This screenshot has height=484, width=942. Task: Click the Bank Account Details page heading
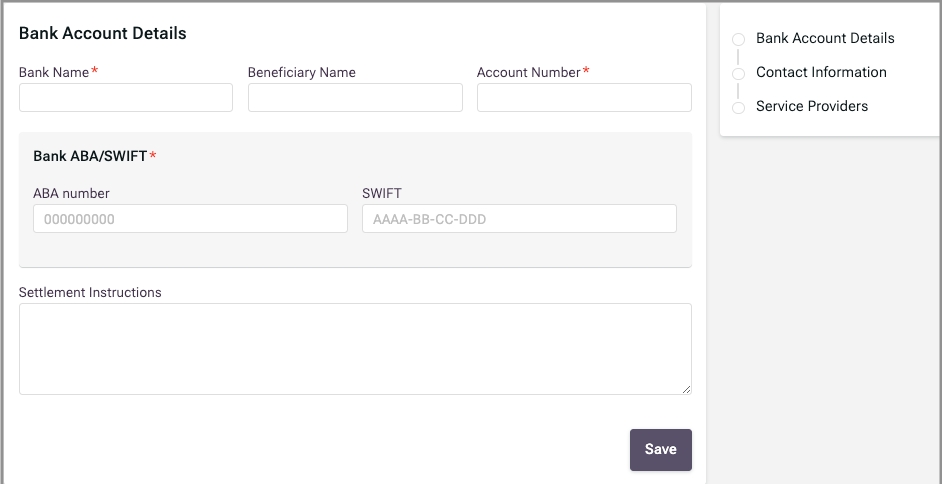pos(103,33)
